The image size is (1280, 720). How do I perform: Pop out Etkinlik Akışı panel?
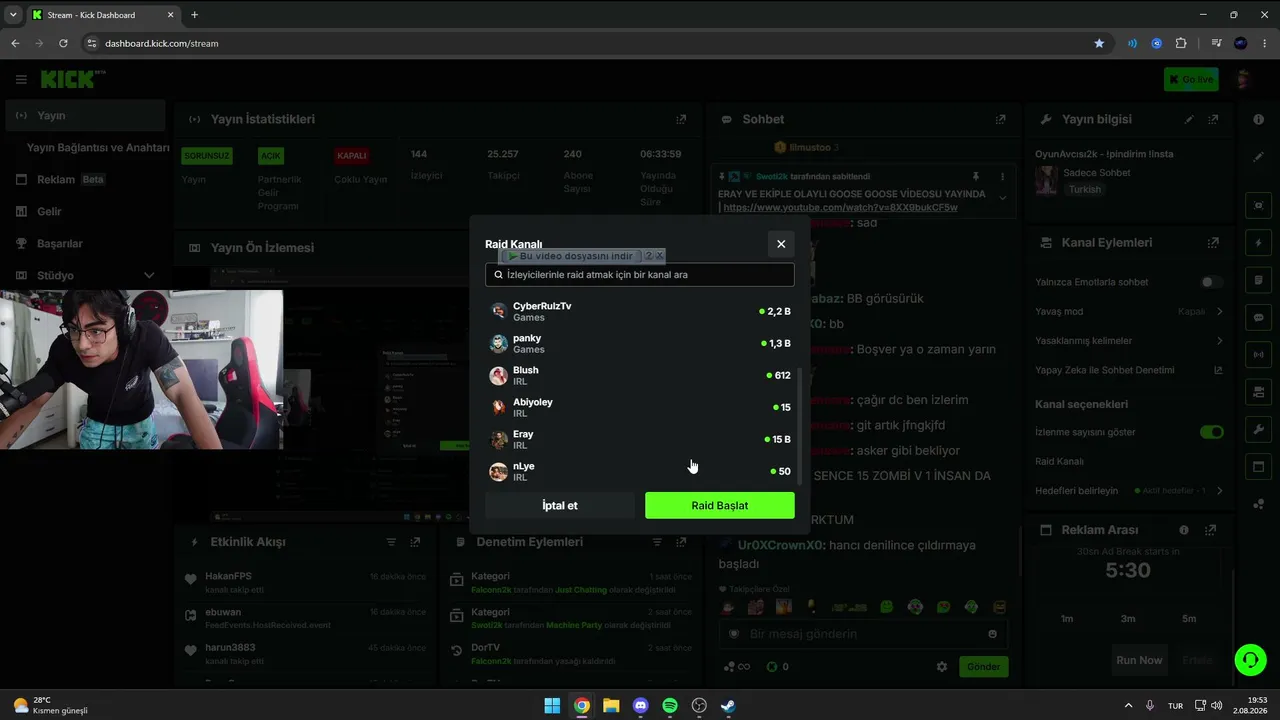pyautogui.click(x=416, y=542)
